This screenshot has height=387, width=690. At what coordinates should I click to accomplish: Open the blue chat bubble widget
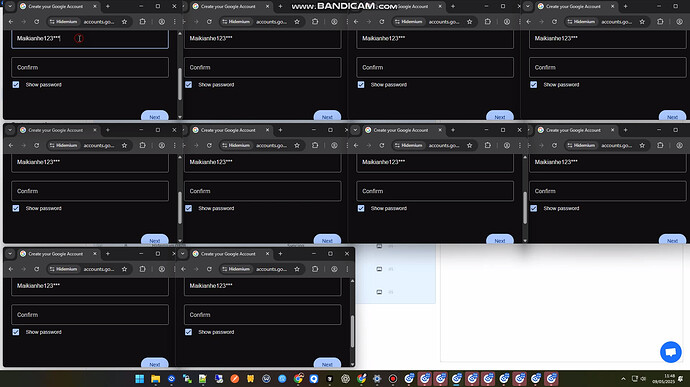click(671, 352)
